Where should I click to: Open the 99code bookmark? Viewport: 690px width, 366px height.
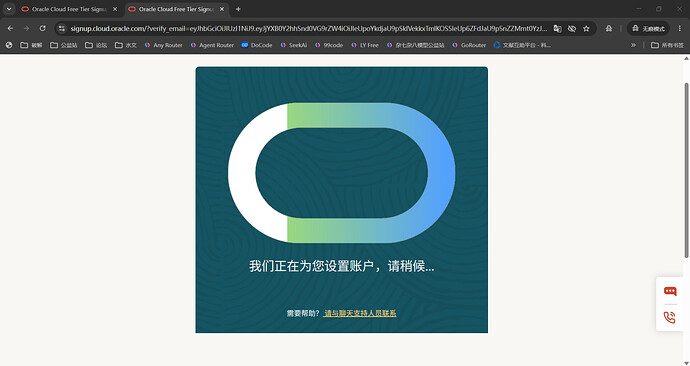pyautogui.click(x=329, y=45)
